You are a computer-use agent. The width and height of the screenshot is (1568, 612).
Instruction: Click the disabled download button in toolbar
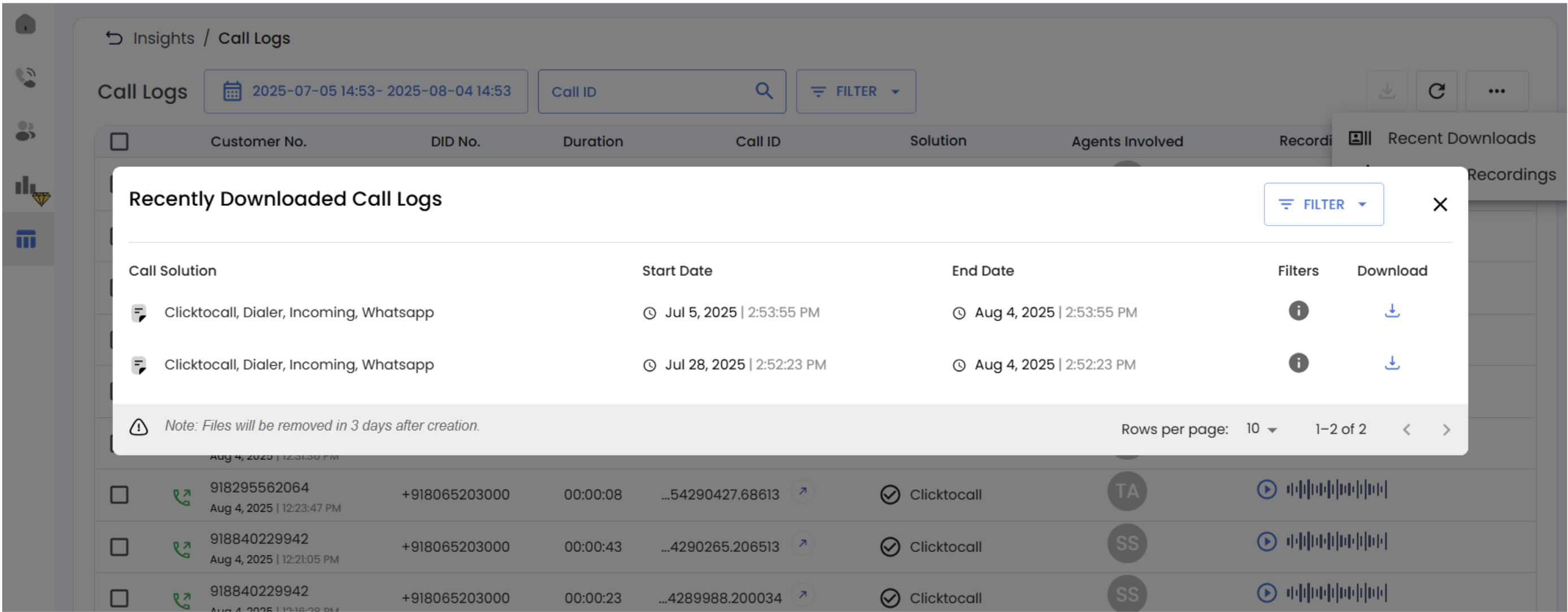pyautogui.click(x=1387, y=91)
